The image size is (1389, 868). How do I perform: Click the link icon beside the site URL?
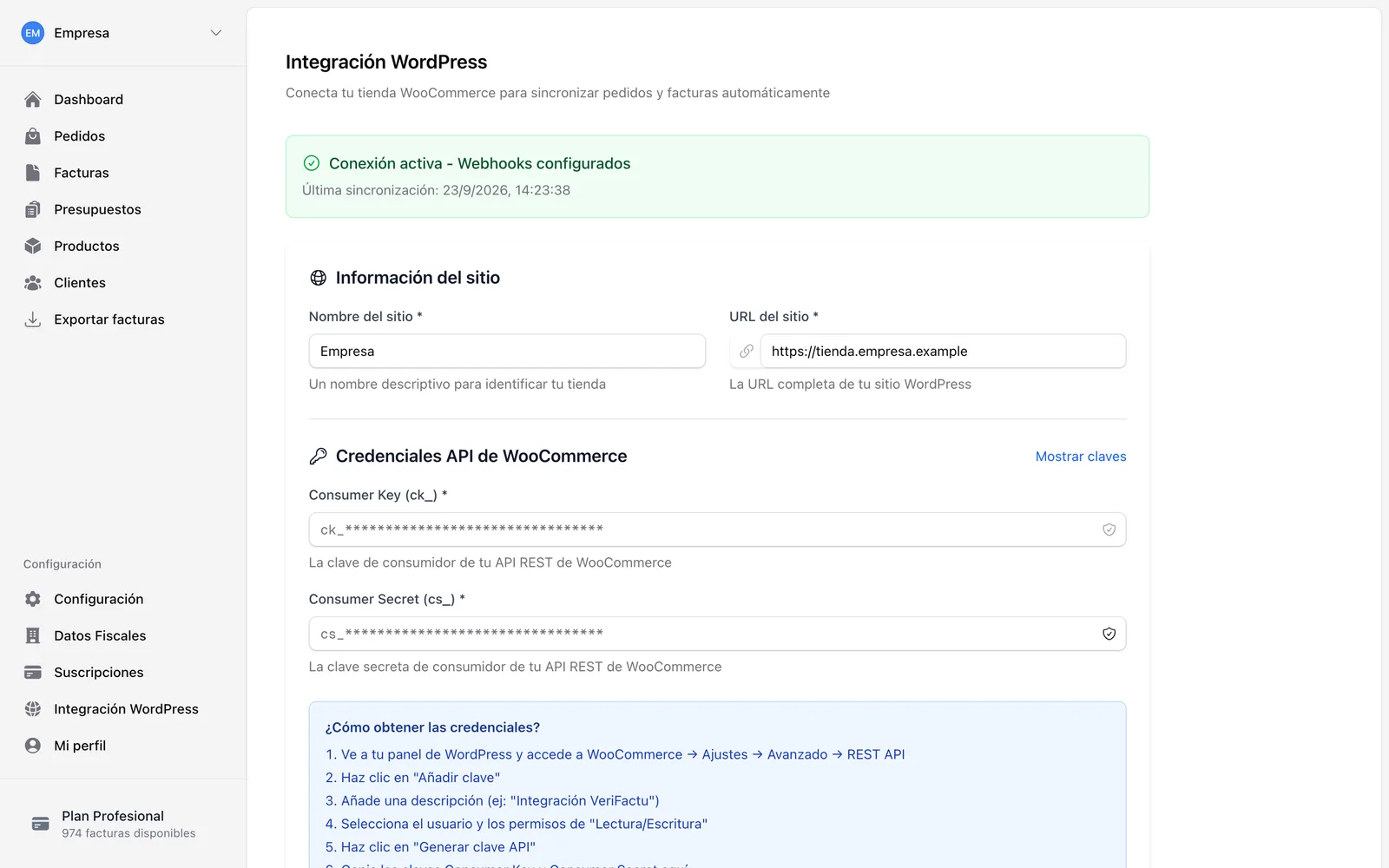tap(746, 352)
